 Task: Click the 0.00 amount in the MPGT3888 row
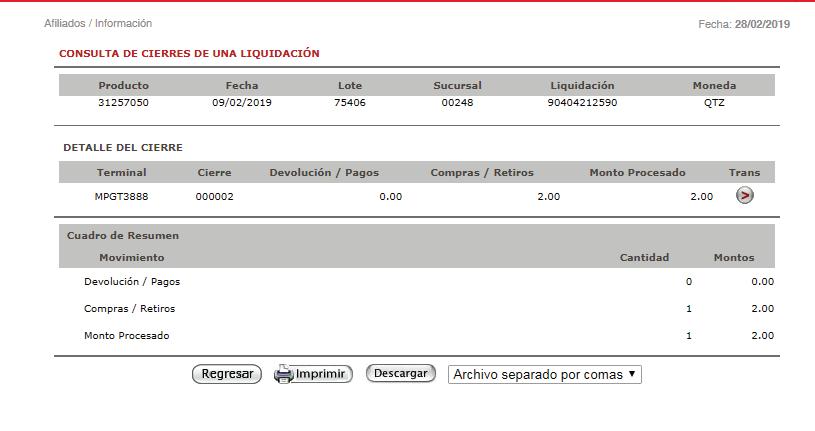[391, 197]
